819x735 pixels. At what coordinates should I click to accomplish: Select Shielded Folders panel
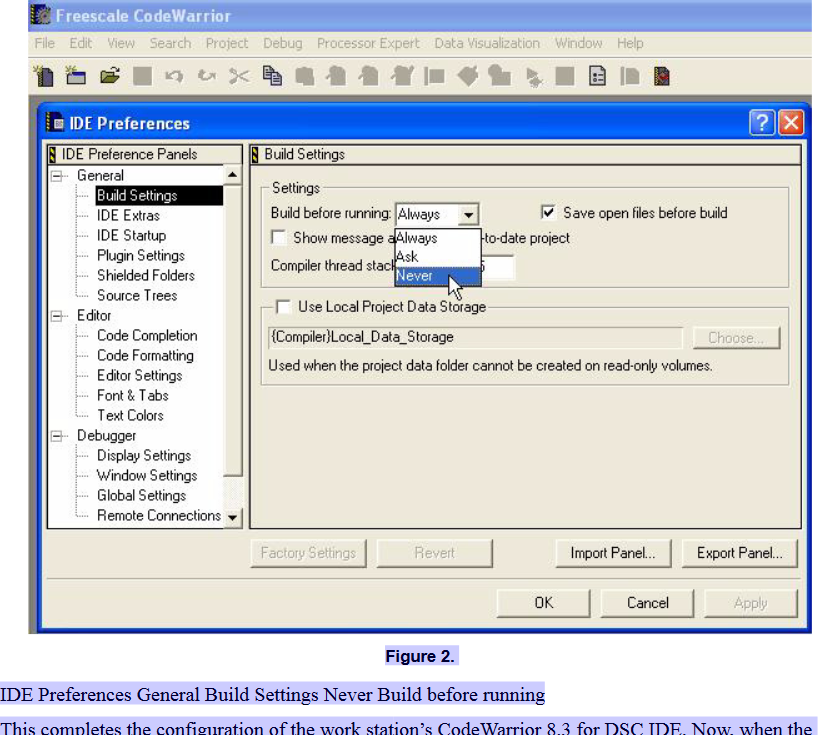[x=145, y=275]
